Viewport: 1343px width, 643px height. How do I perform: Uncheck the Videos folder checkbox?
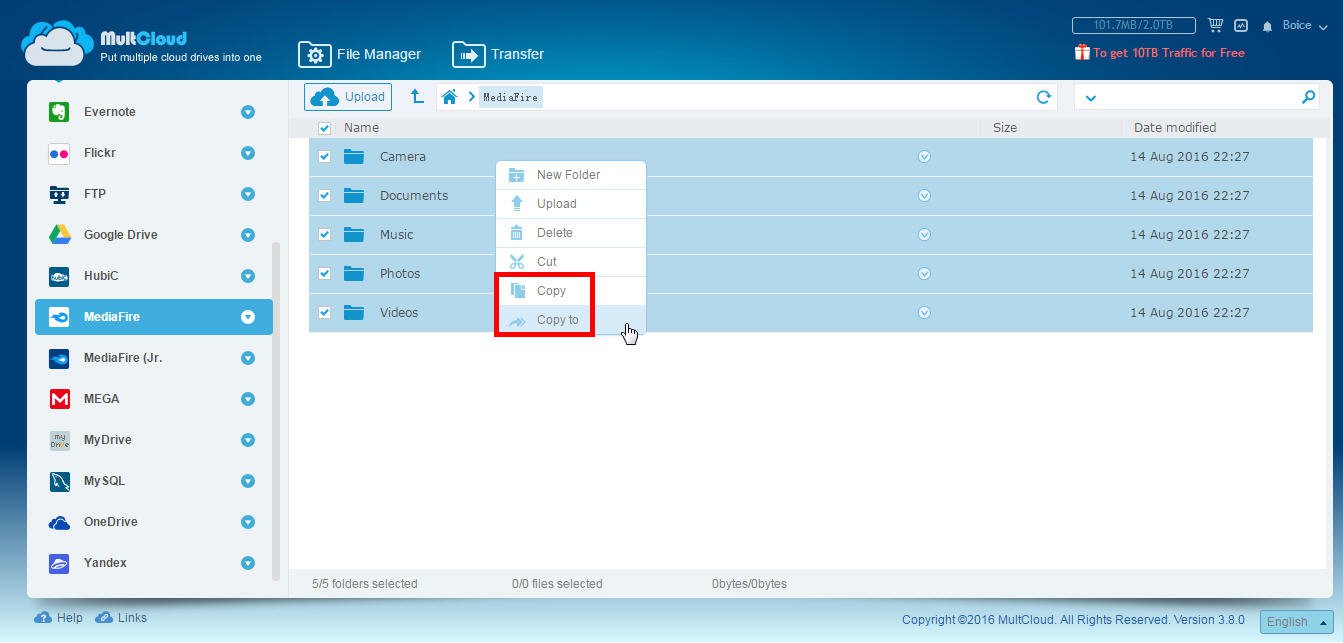pos(324,312)
